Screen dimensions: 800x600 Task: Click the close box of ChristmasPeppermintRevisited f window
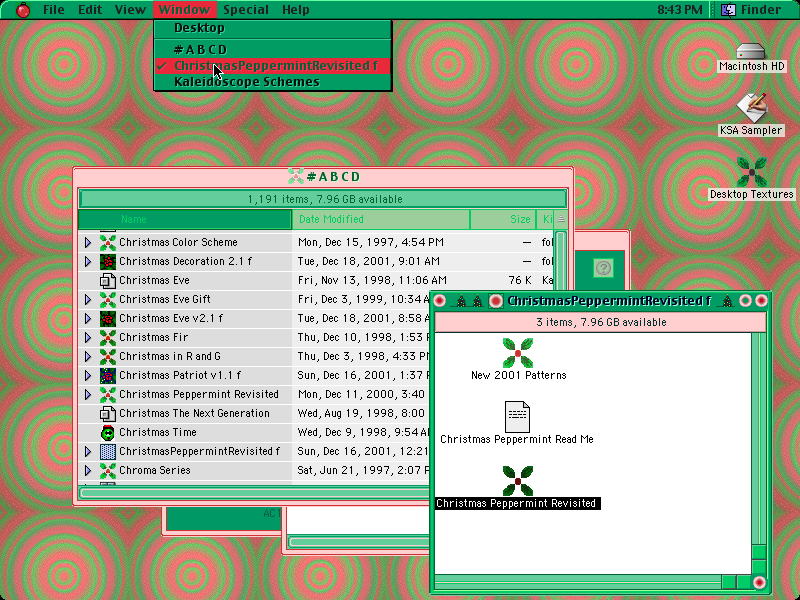pyautogui.click(x=439, y=301)
